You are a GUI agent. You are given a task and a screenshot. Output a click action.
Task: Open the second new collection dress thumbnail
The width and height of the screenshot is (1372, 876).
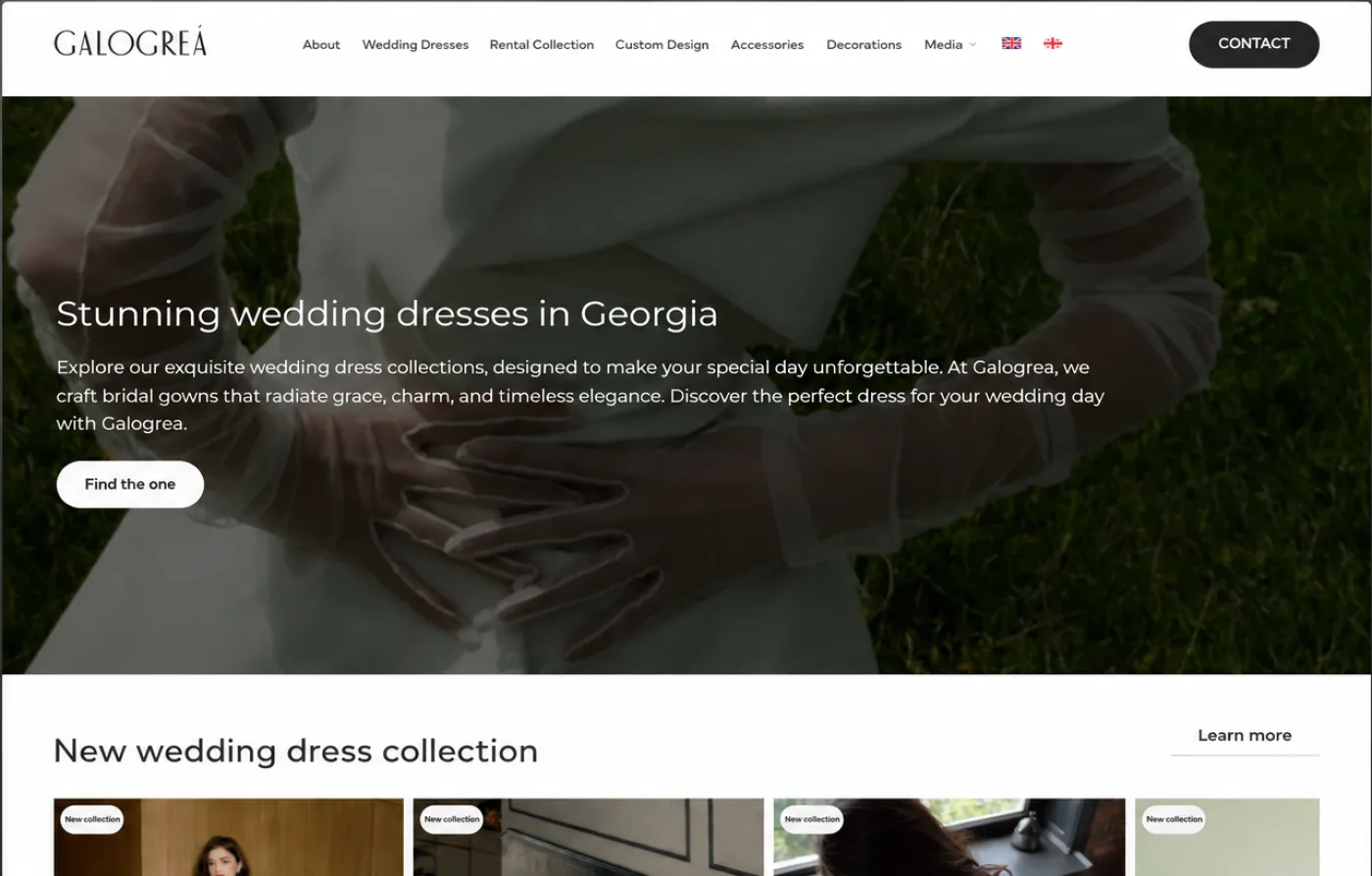(x=588, y=837)
